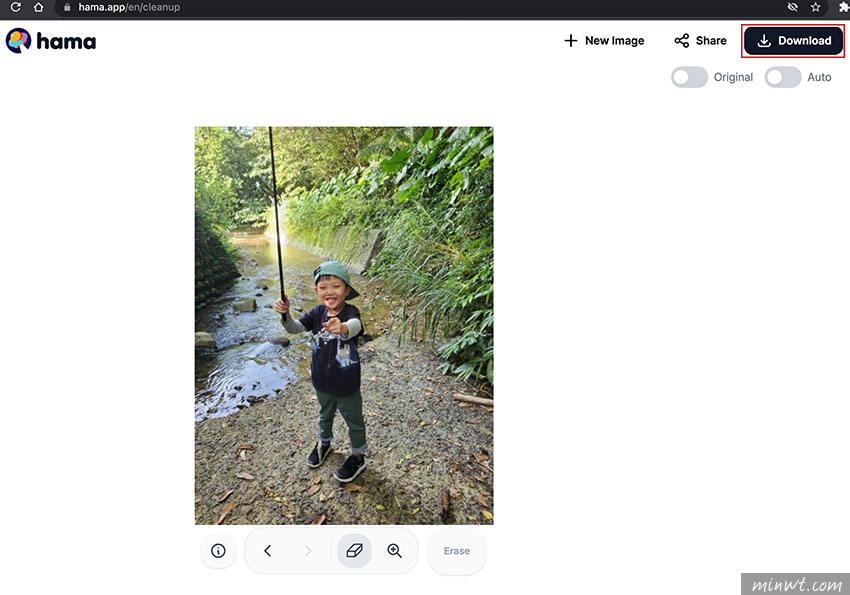The image size is (850, 595).
Task: Open the info icon below the image
Action: (218, 551)
